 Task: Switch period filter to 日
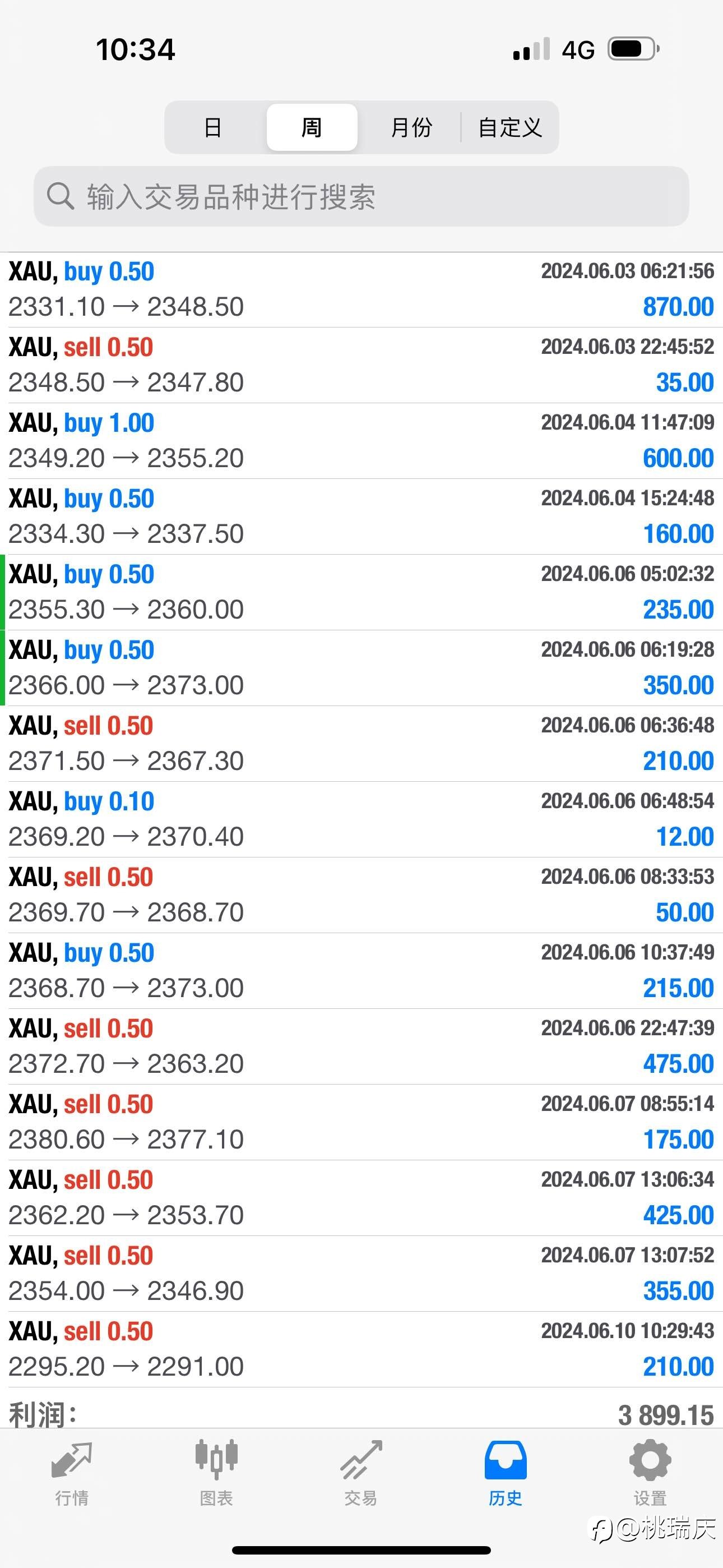click(213, 127)
